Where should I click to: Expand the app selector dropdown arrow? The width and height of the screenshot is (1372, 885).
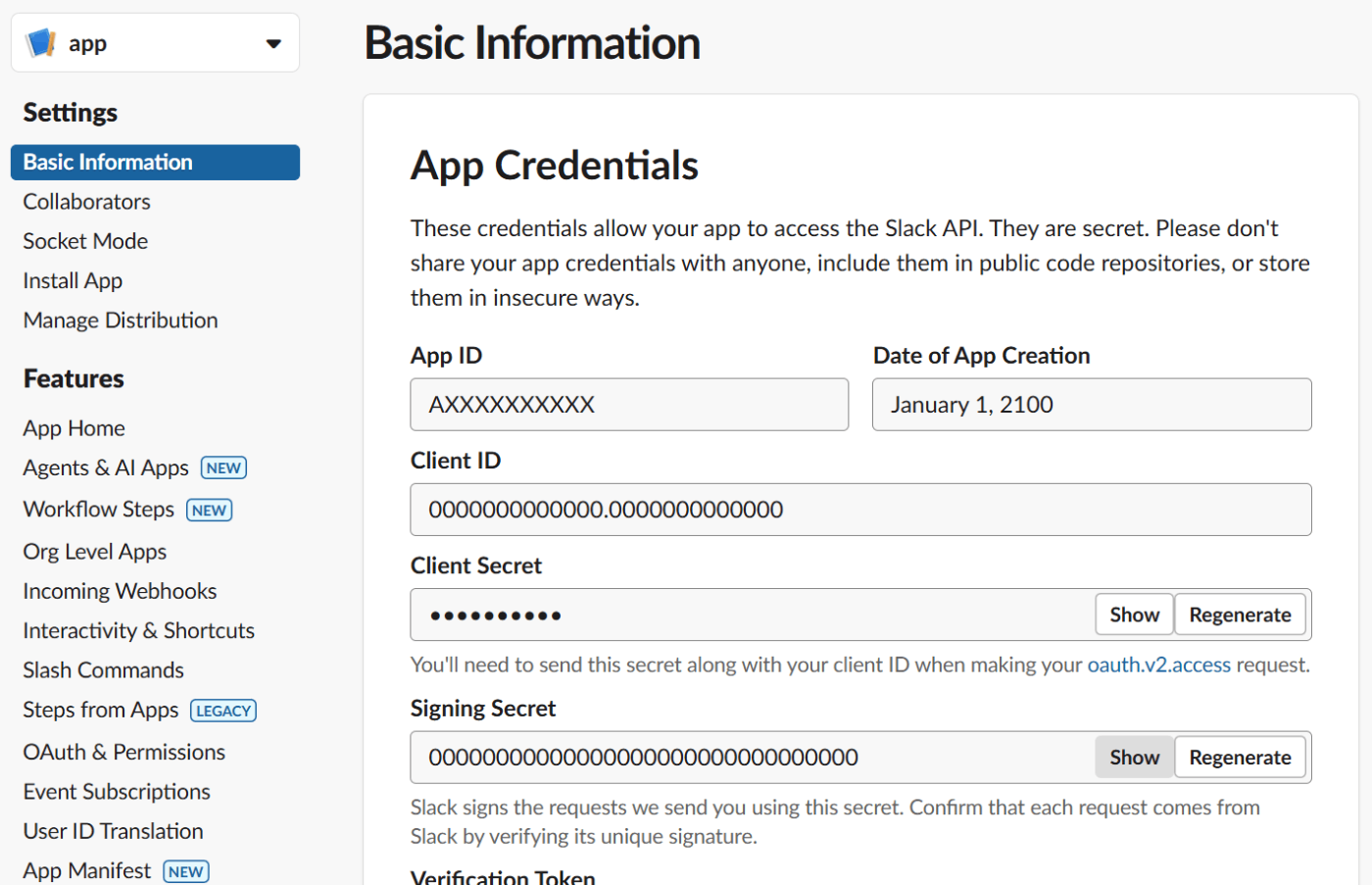tap(273, 43)
